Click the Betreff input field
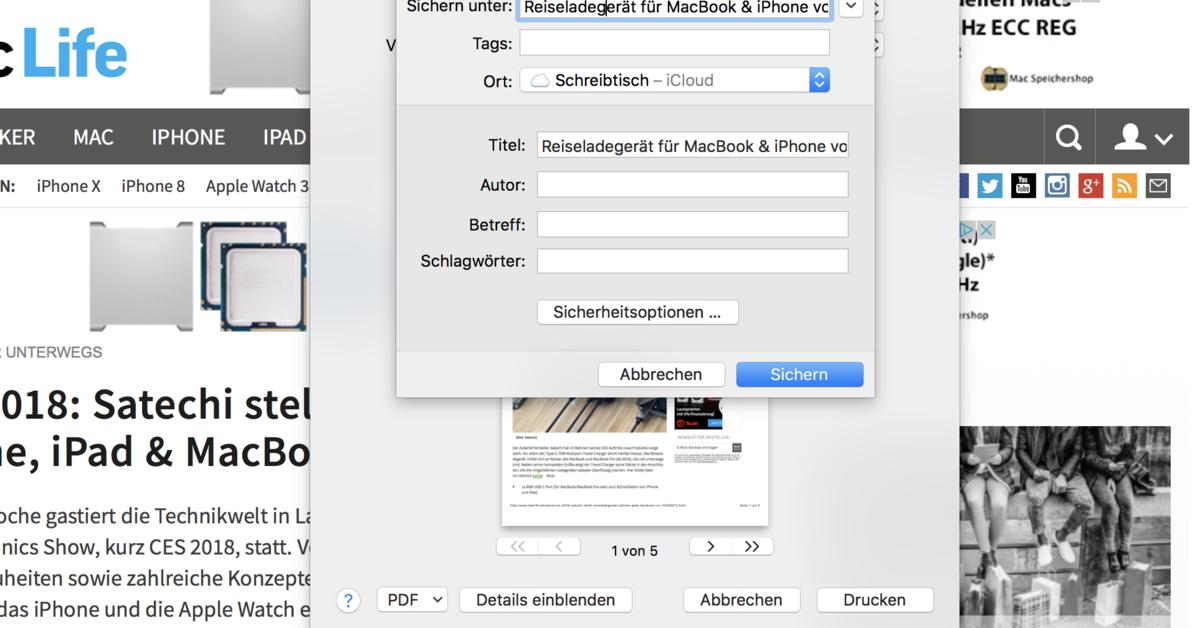The width and height of the screenshot is (1200, 628). coord(693,224)
